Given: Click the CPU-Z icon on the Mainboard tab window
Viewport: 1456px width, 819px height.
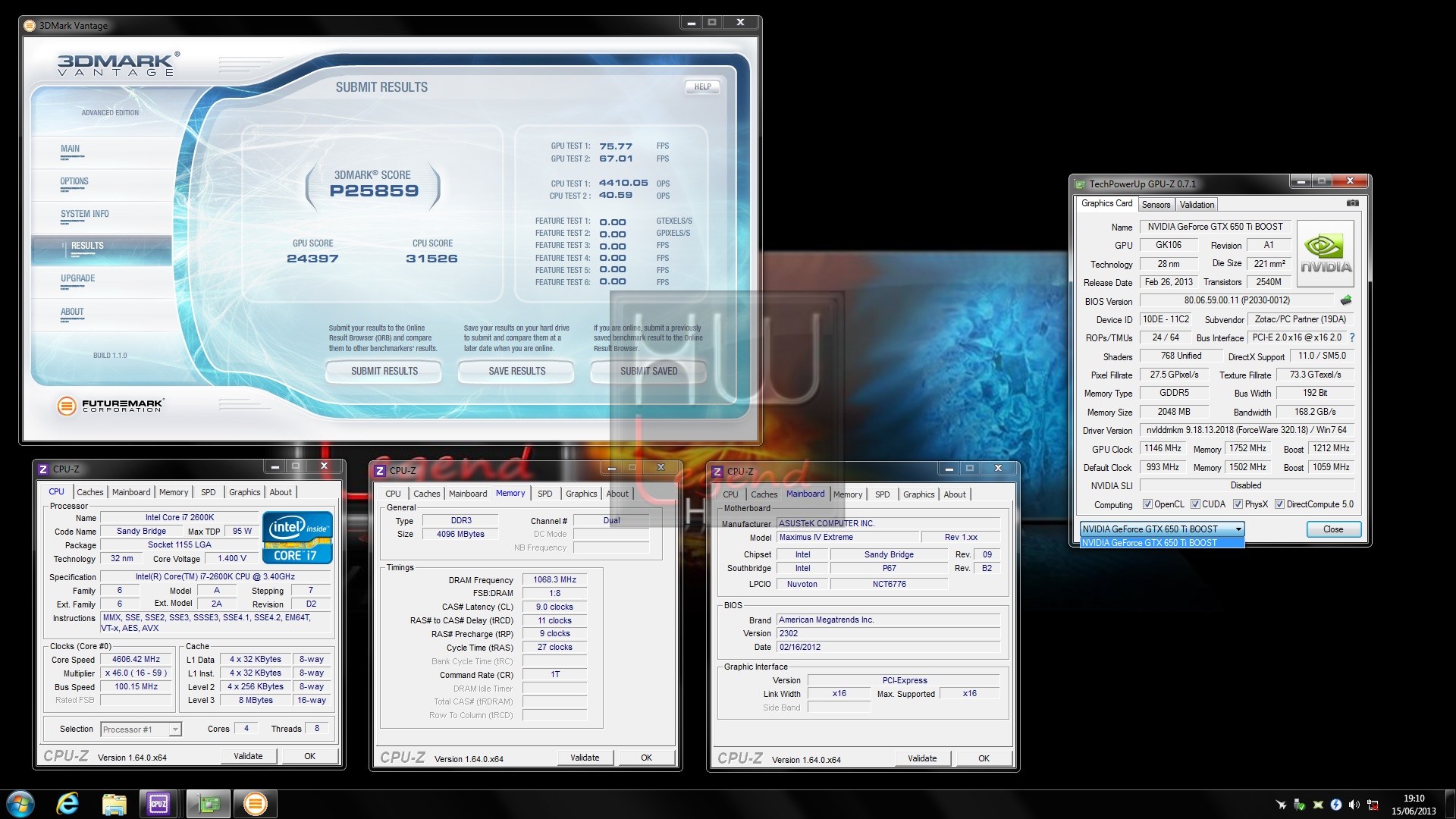Looking at the screenshot, I should click(x=717, y=471).
